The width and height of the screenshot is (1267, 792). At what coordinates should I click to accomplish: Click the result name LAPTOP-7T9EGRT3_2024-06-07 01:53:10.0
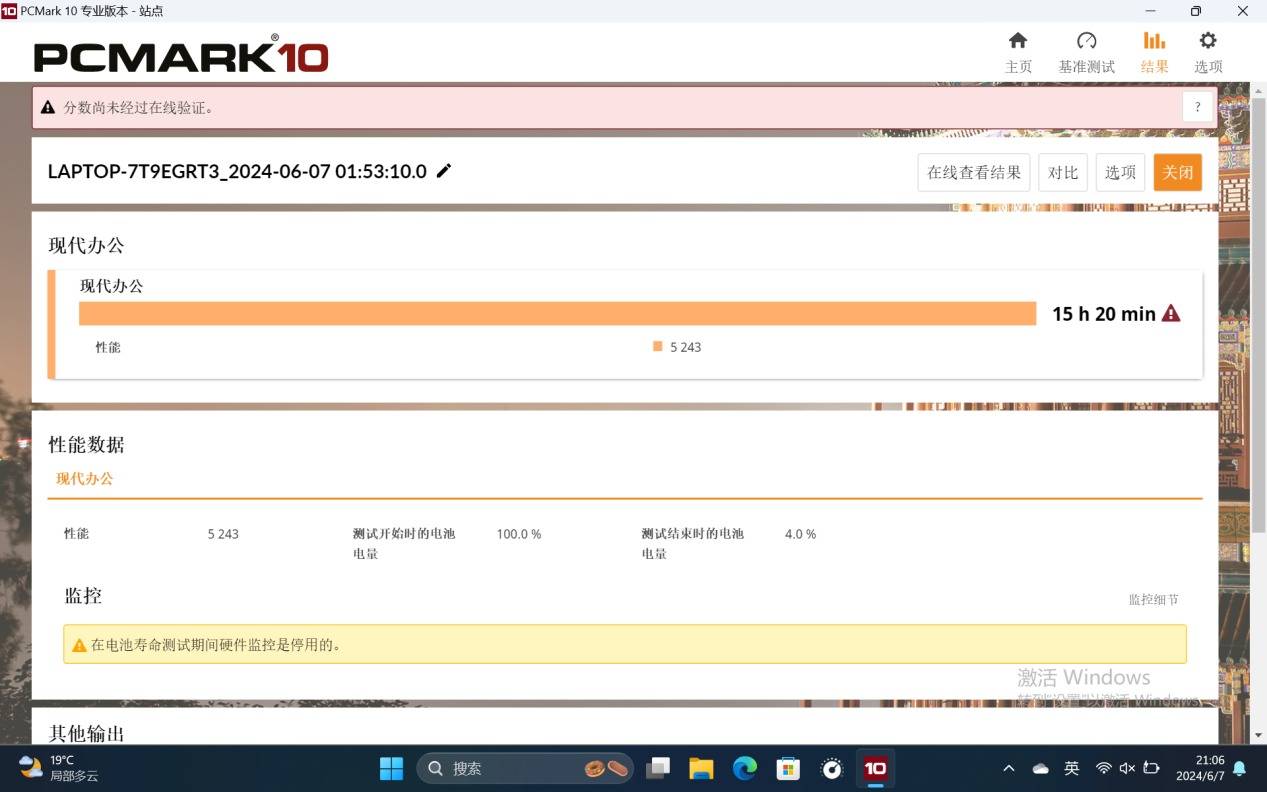[x=237, y=171]
